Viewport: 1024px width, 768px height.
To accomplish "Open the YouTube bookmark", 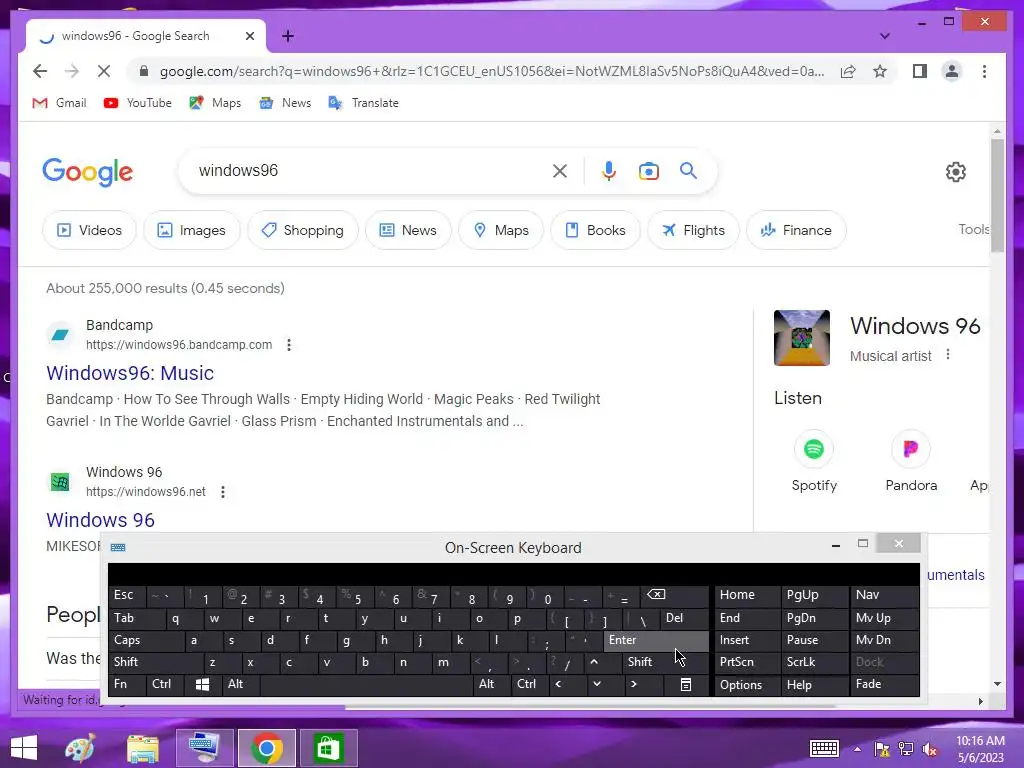I will pos(138,103).
